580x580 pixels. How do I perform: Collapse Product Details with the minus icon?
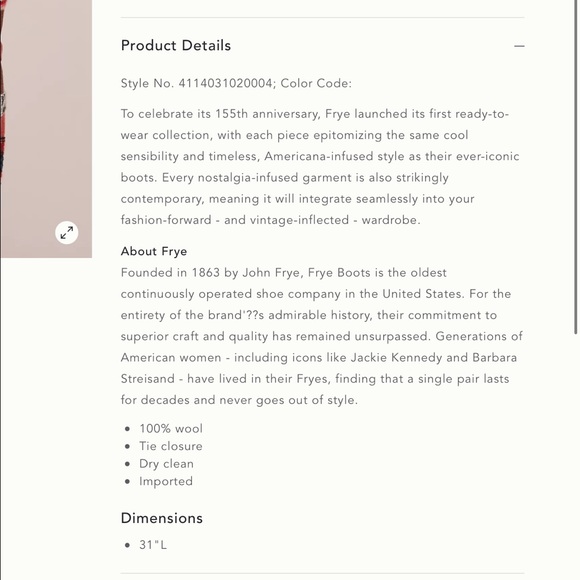point(519,46)
